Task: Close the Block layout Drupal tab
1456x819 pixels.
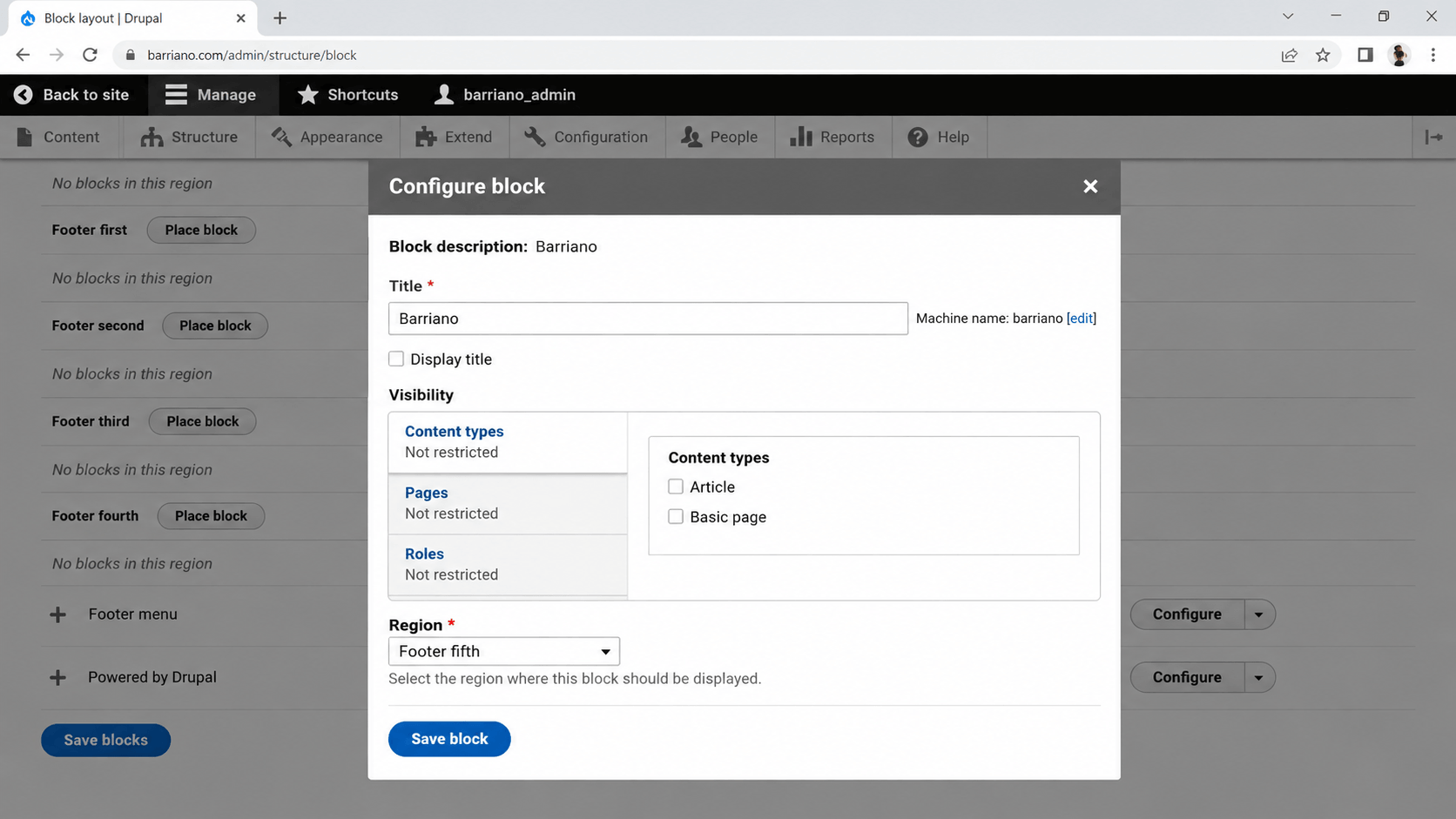Action: click(241, 17)
